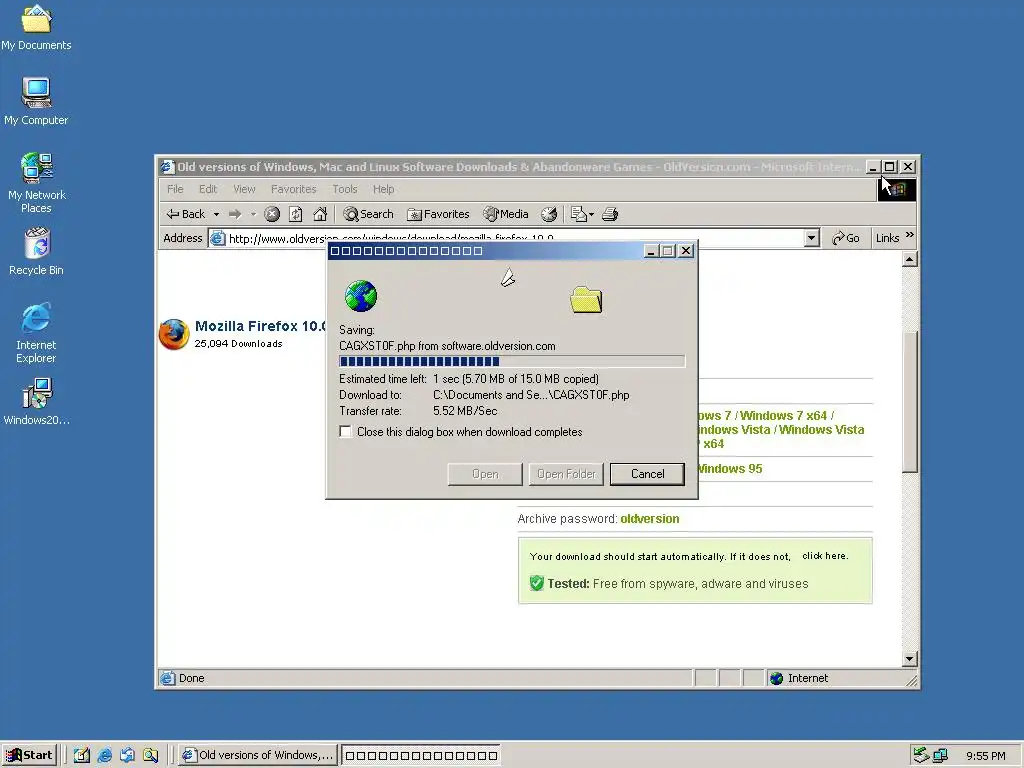
Task: Click the Done status bar text
Action: pos(191,679)
